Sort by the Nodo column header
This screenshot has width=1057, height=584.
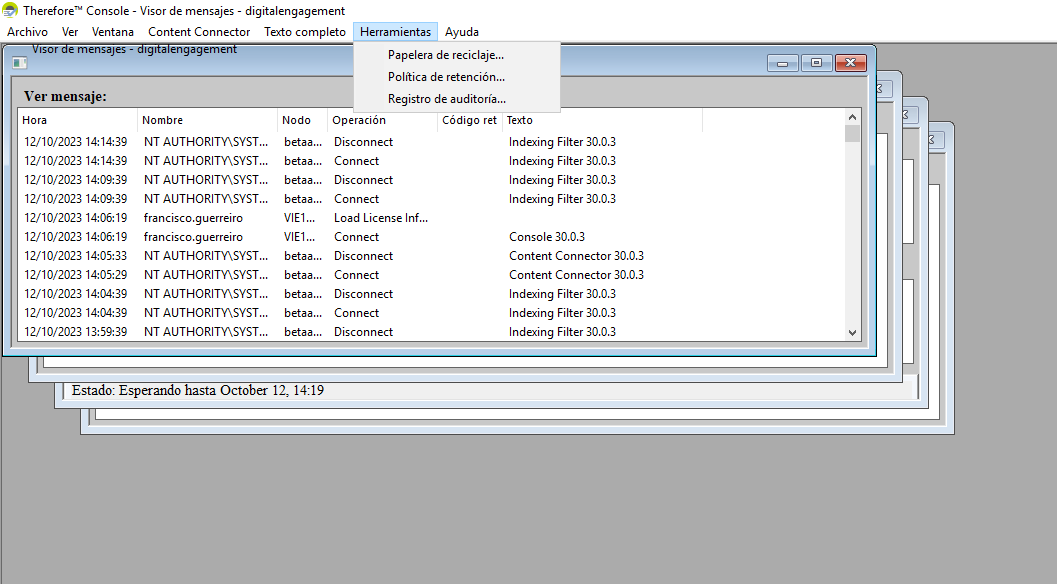point(302,120)
